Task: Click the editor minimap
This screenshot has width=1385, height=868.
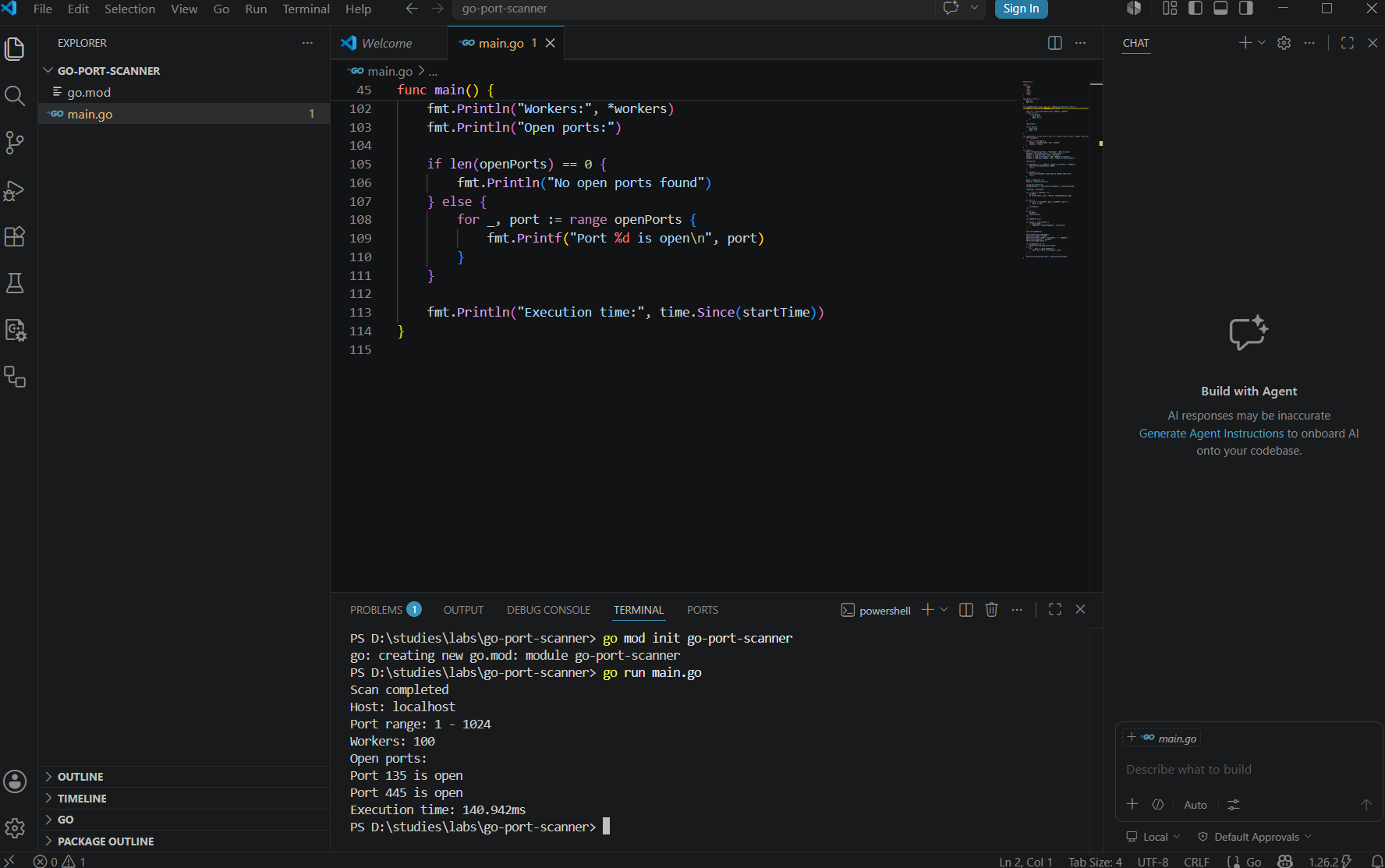Action: click(x=1054, y=168)
